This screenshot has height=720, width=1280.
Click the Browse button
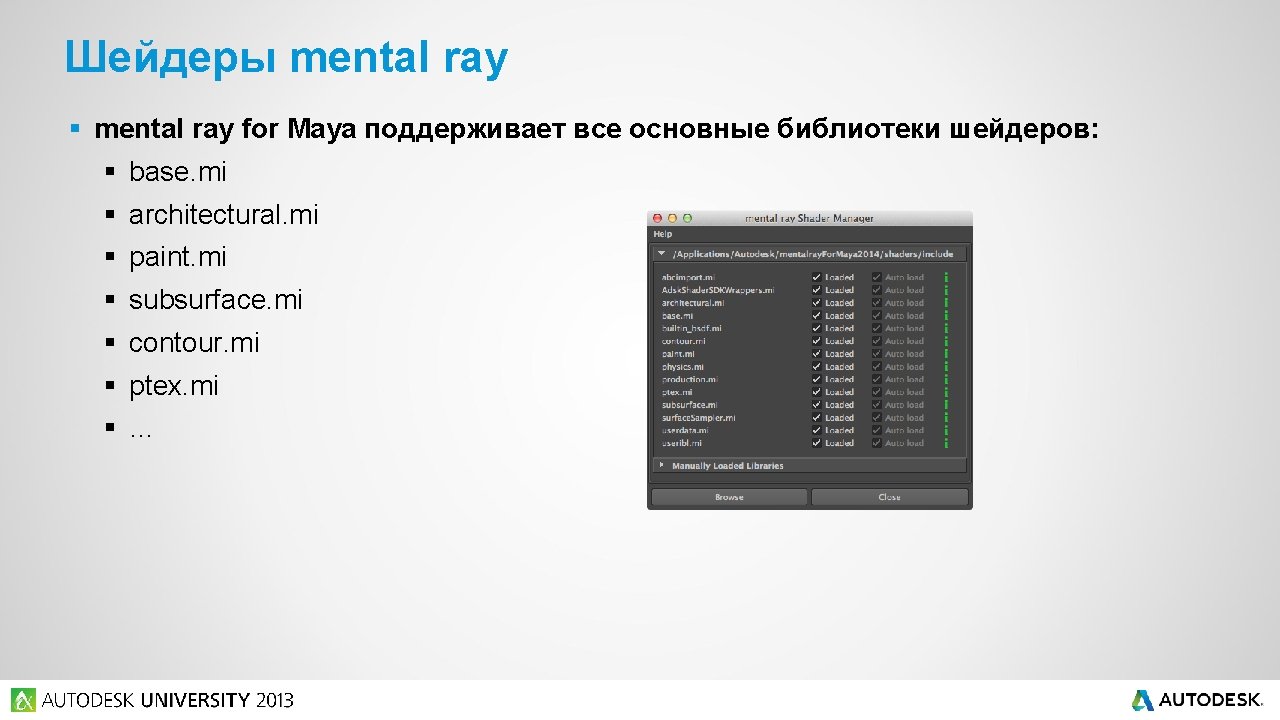(x=729, y=497)
